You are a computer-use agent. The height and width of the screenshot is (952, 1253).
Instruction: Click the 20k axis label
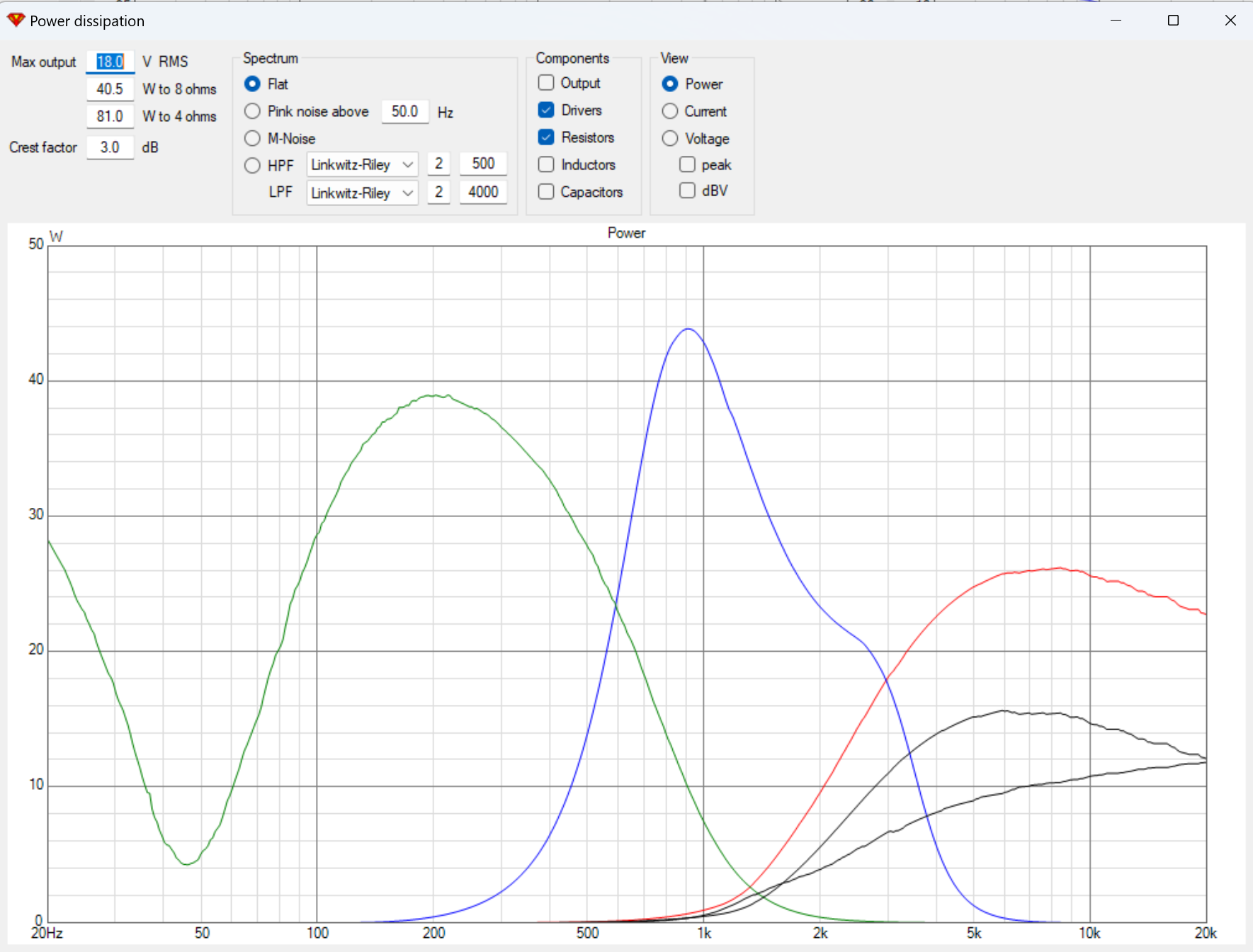tap(1206, 933)
